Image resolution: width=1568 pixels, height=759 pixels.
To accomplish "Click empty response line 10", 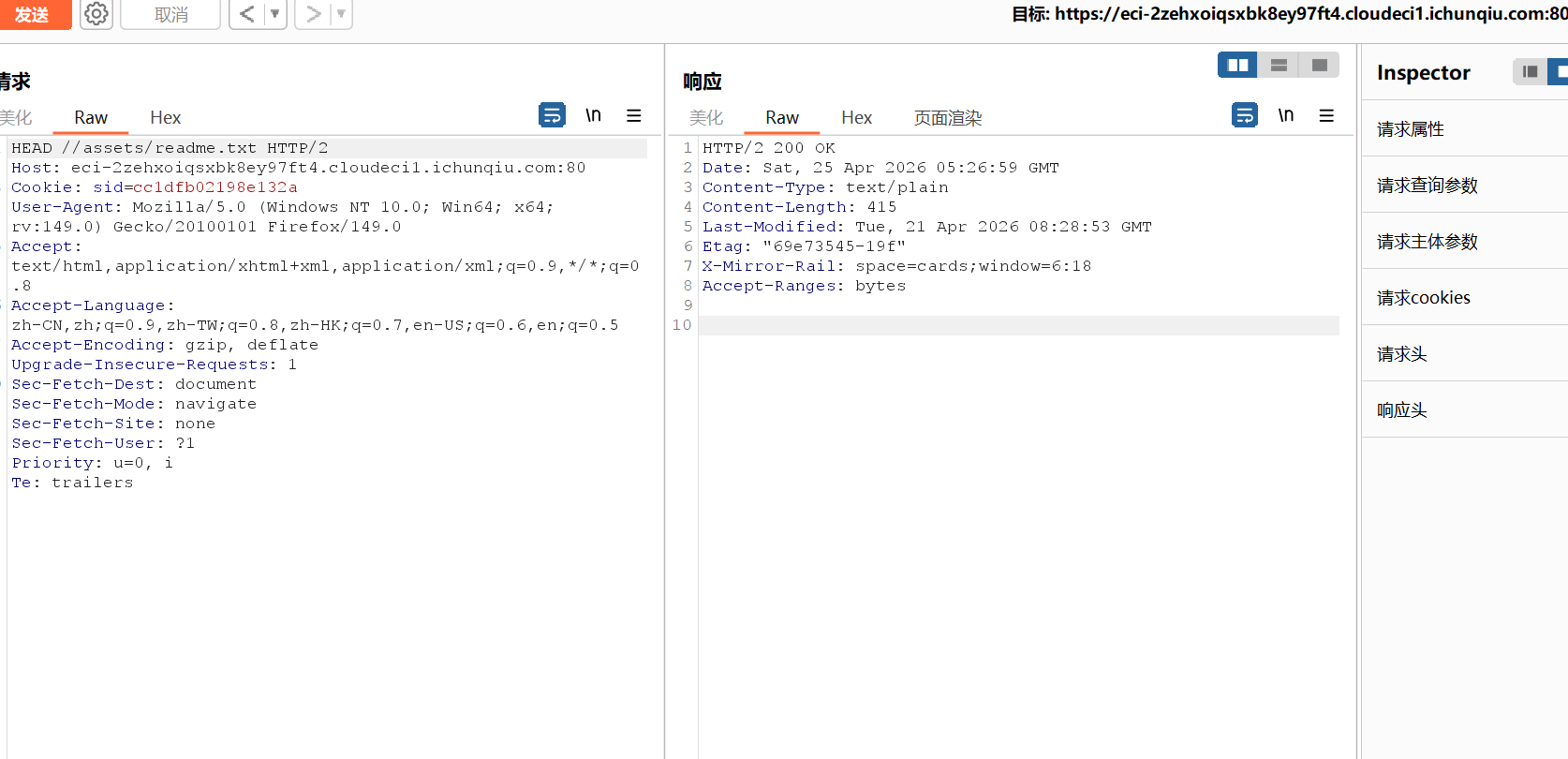I will coord(1019,325).
